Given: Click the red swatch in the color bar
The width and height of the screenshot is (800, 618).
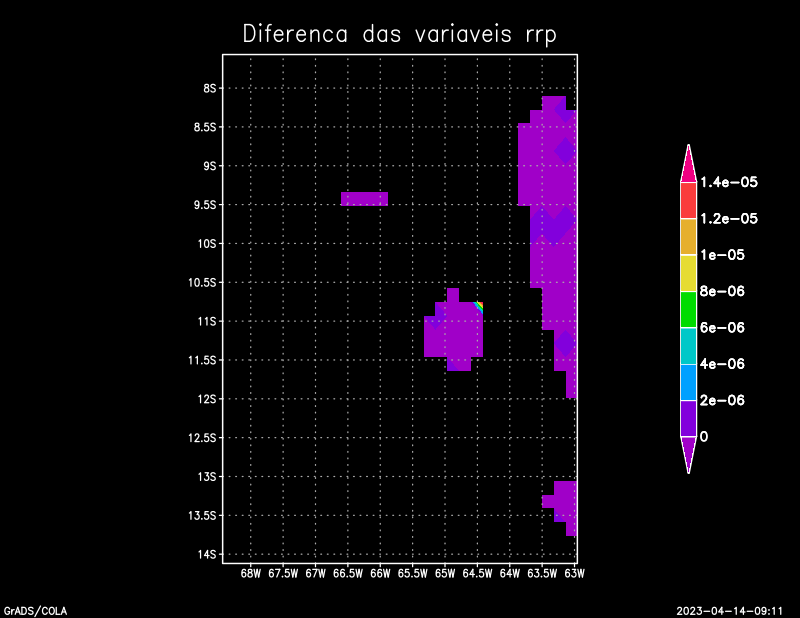Looking at the screenshot, I should 688,200.
